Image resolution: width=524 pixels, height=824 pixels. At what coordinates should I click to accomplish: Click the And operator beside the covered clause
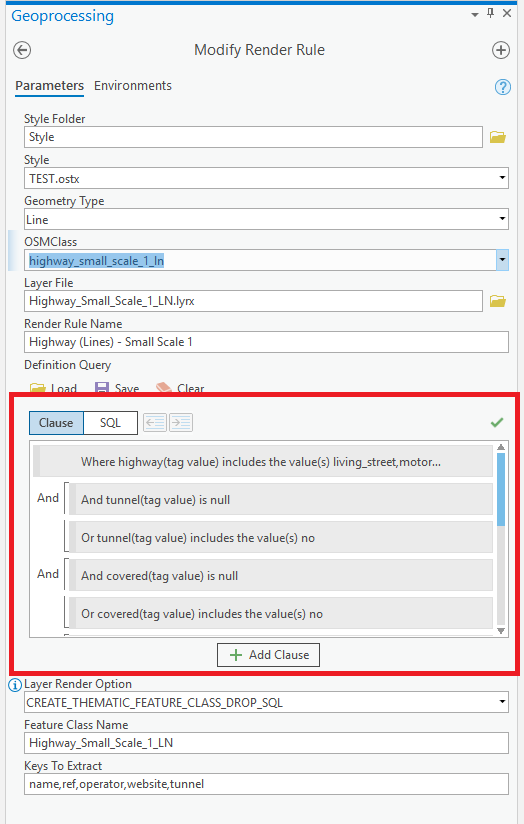(x=48, y=574)
